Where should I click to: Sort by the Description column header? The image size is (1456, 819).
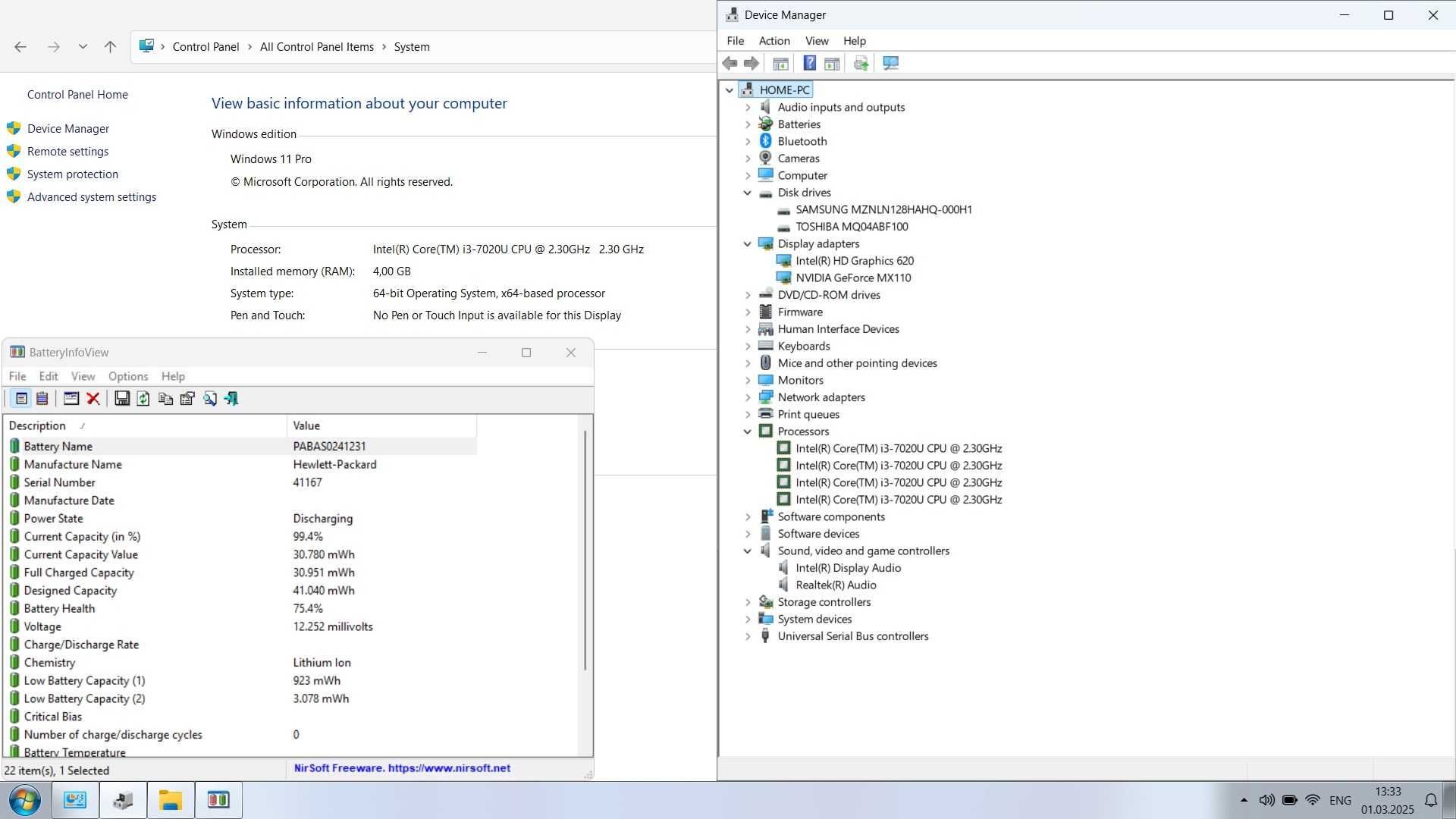(x=146, y=426)
